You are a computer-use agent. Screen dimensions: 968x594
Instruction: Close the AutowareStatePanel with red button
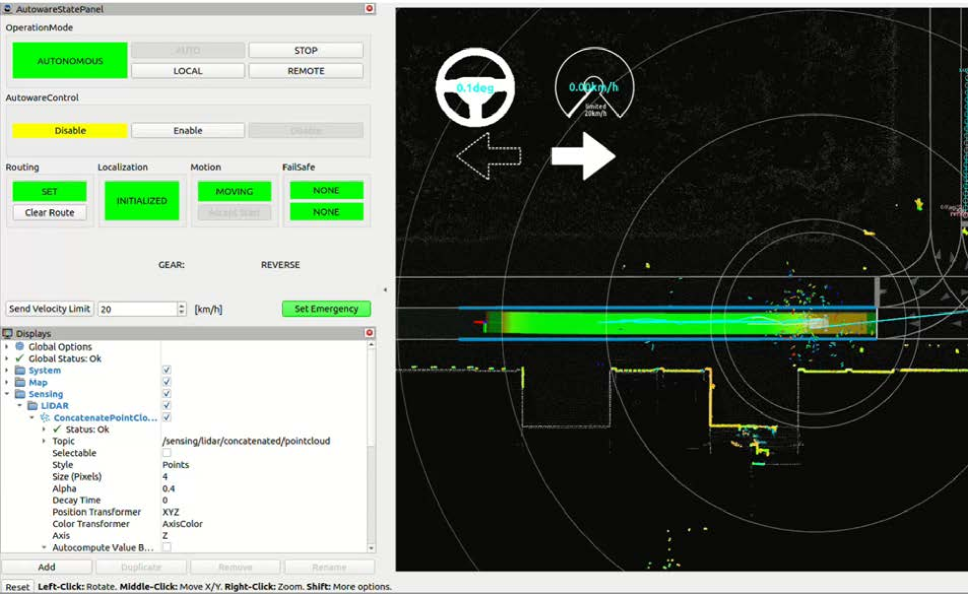(369, 8)
